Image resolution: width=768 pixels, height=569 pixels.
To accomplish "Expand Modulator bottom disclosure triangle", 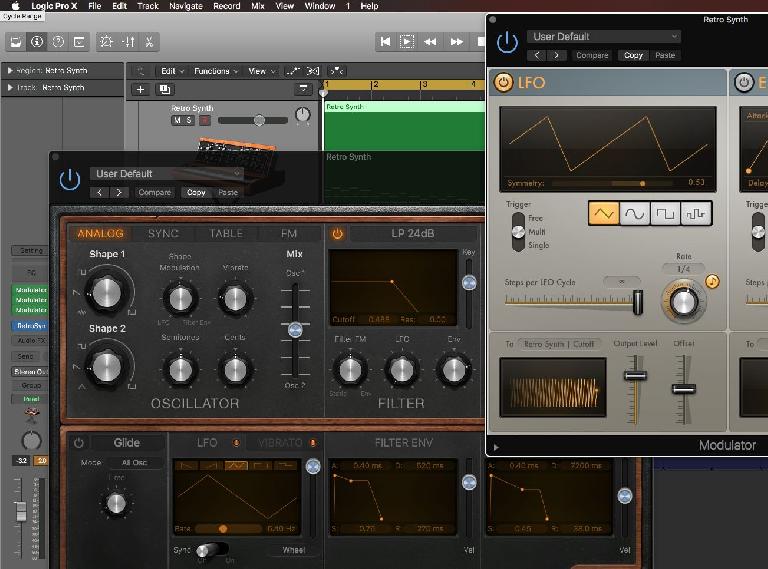I will [x=496, y=447].
